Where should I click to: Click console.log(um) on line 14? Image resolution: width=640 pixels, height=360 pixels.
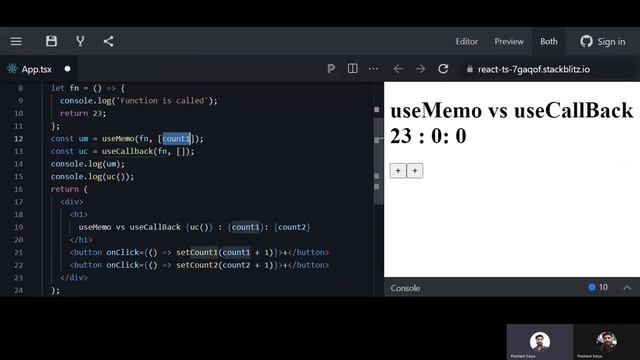pos(88,164)
